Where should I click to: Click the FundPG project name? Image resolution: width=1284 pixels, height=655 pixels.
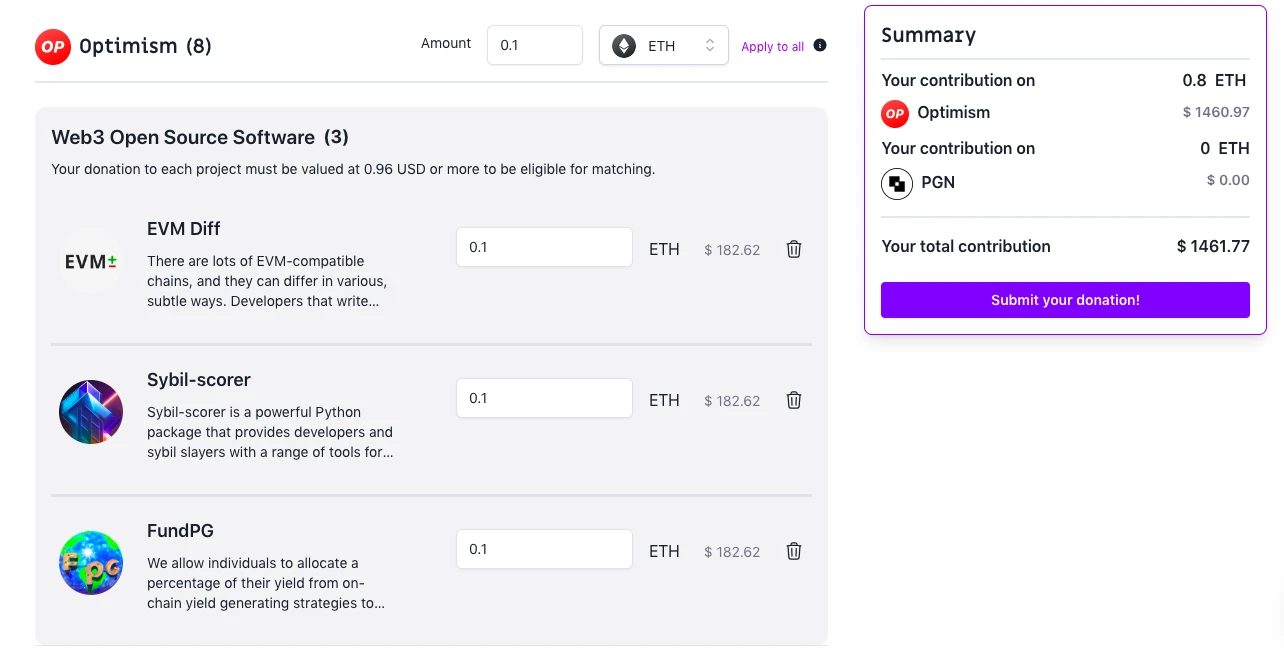pos(180,531)
